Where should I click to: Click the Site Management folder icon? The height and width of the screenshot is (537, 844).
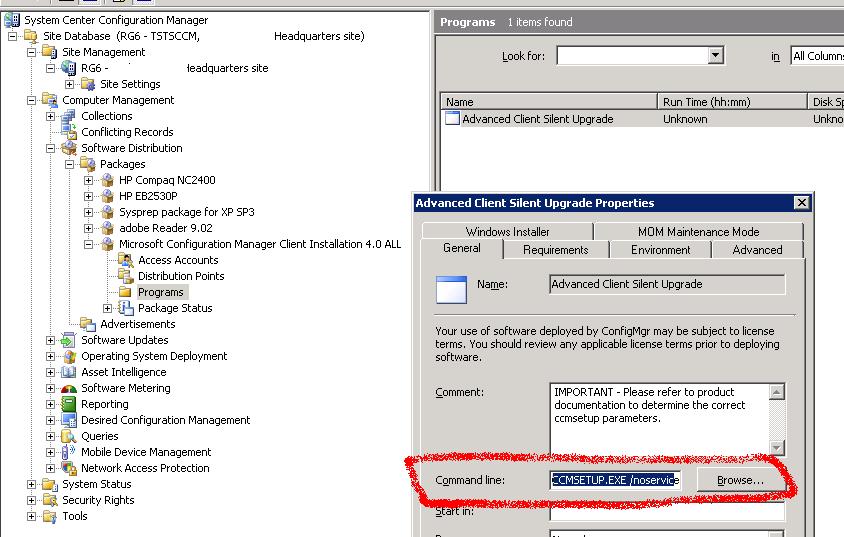pyautogui.click(x=50, y=52)
